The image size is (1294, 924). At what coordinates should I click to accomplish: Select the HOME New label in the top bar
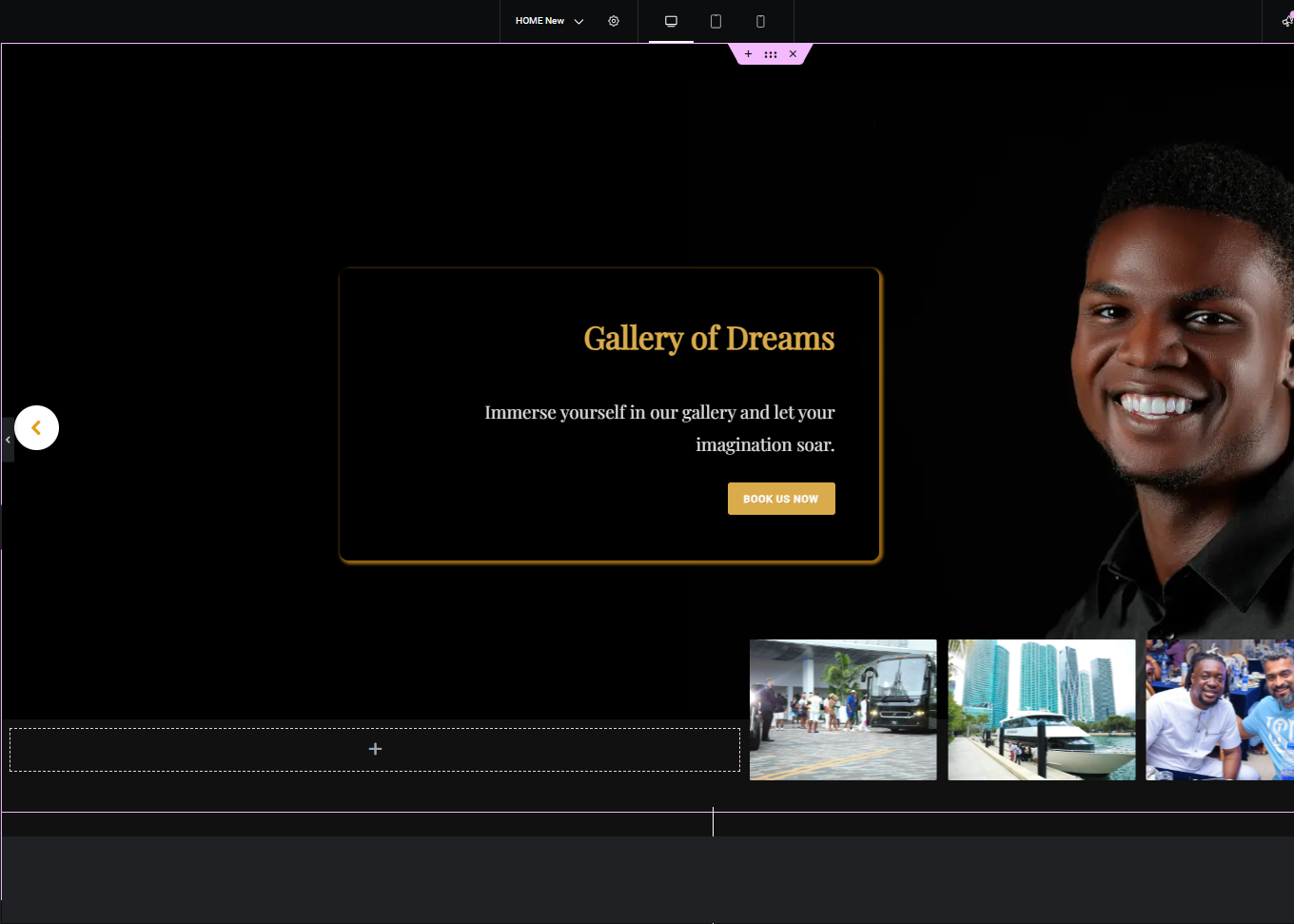coord(539,20)
